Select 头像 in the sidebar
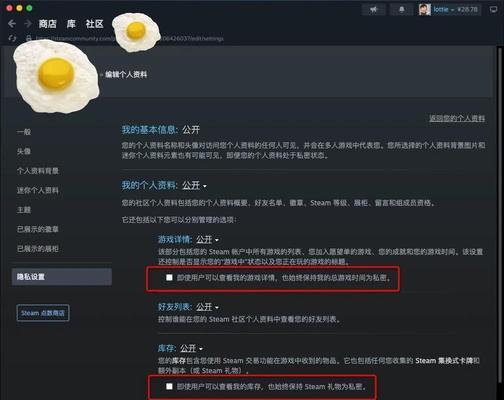This screenshot has width=504, height=400. click(x=24, y=151)
